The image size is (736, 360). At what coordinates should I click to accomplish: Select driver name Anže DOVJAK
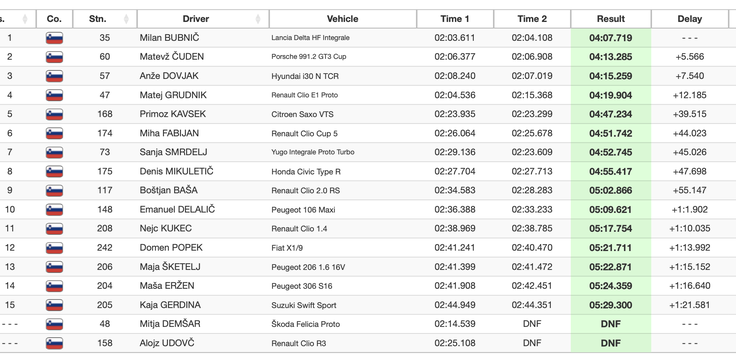169,76
